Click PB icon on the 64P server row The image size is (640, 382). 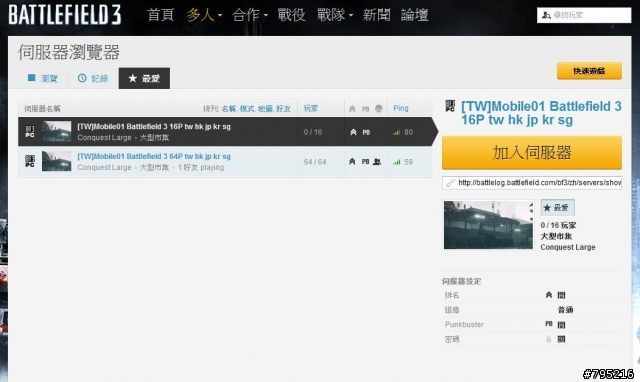click(365, 162)
